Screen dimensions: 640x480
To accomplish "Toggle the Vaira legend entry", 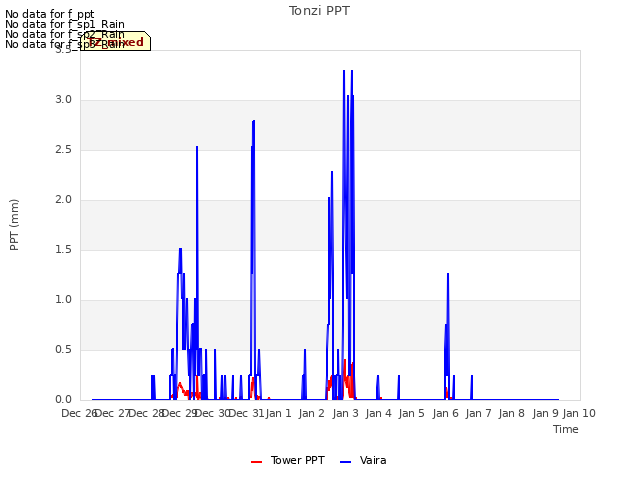I will click(363, 460).
